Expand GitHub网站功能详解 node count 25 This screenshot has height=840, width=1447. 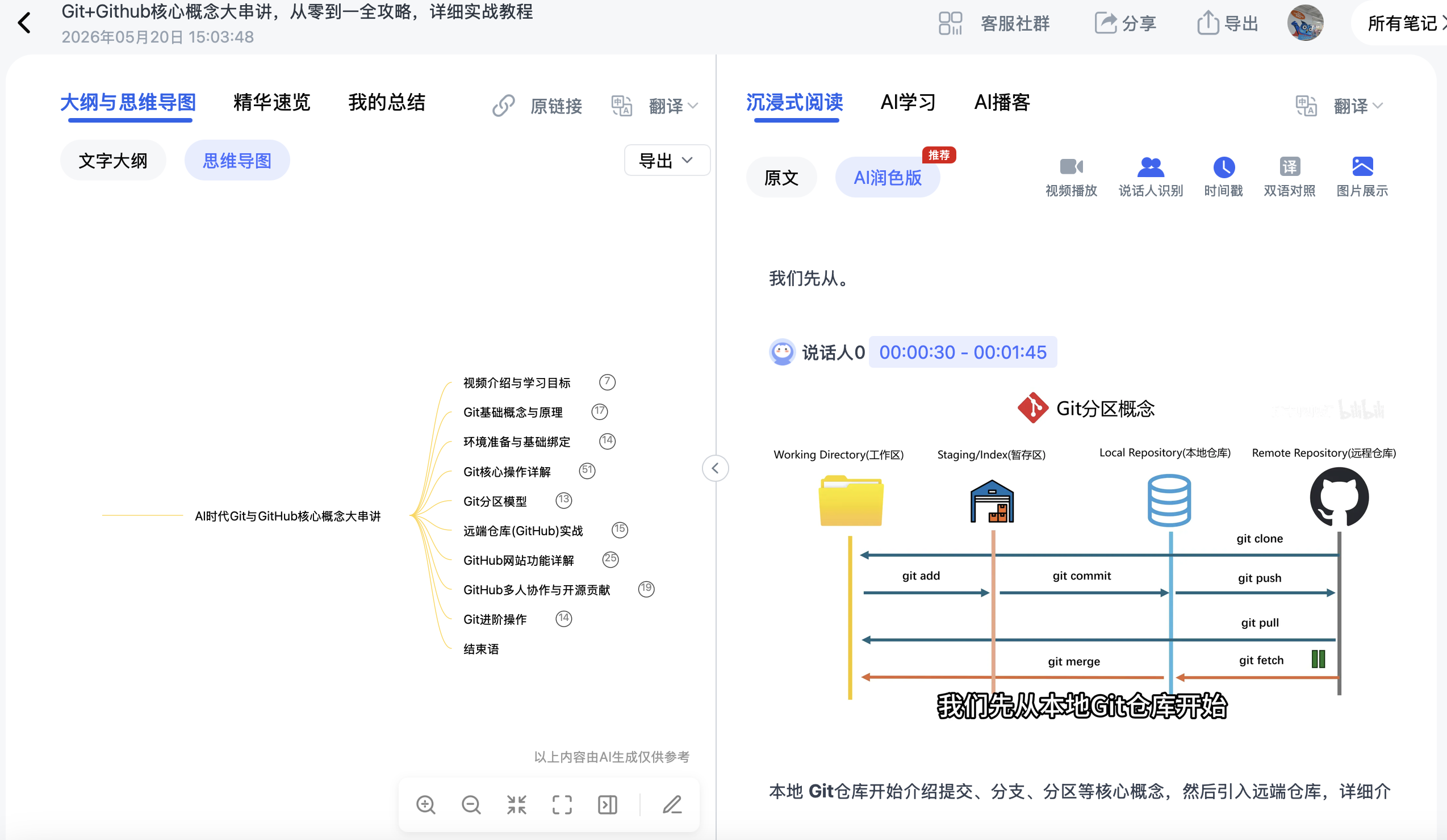610,560
